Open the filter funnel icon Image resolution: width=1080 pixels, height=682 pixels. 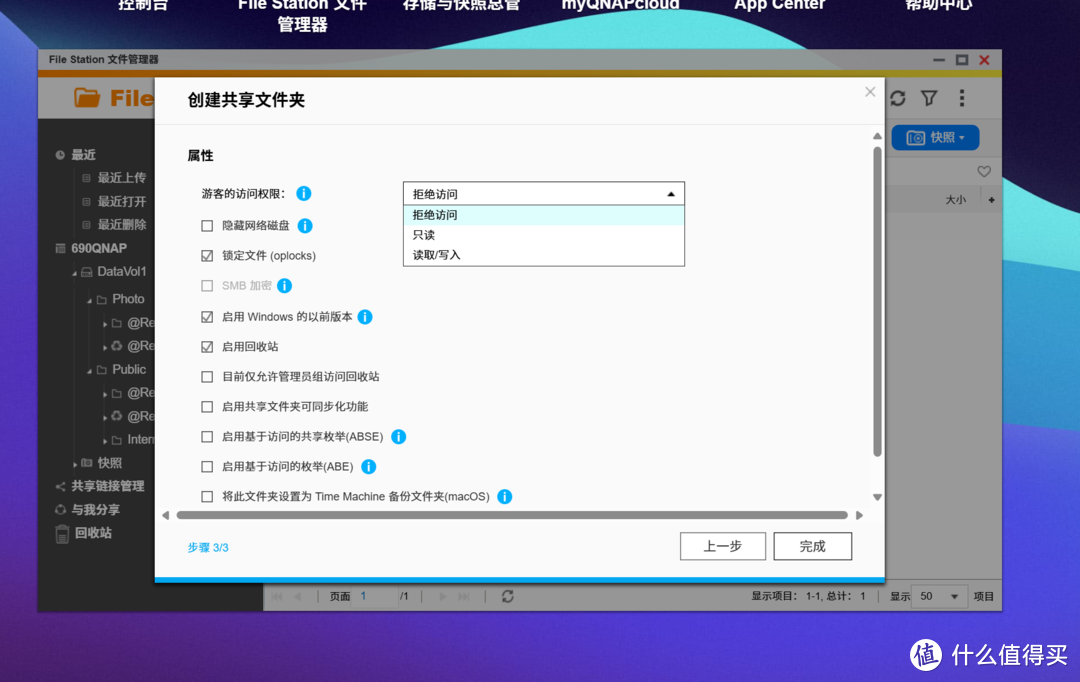coord(930,97)
